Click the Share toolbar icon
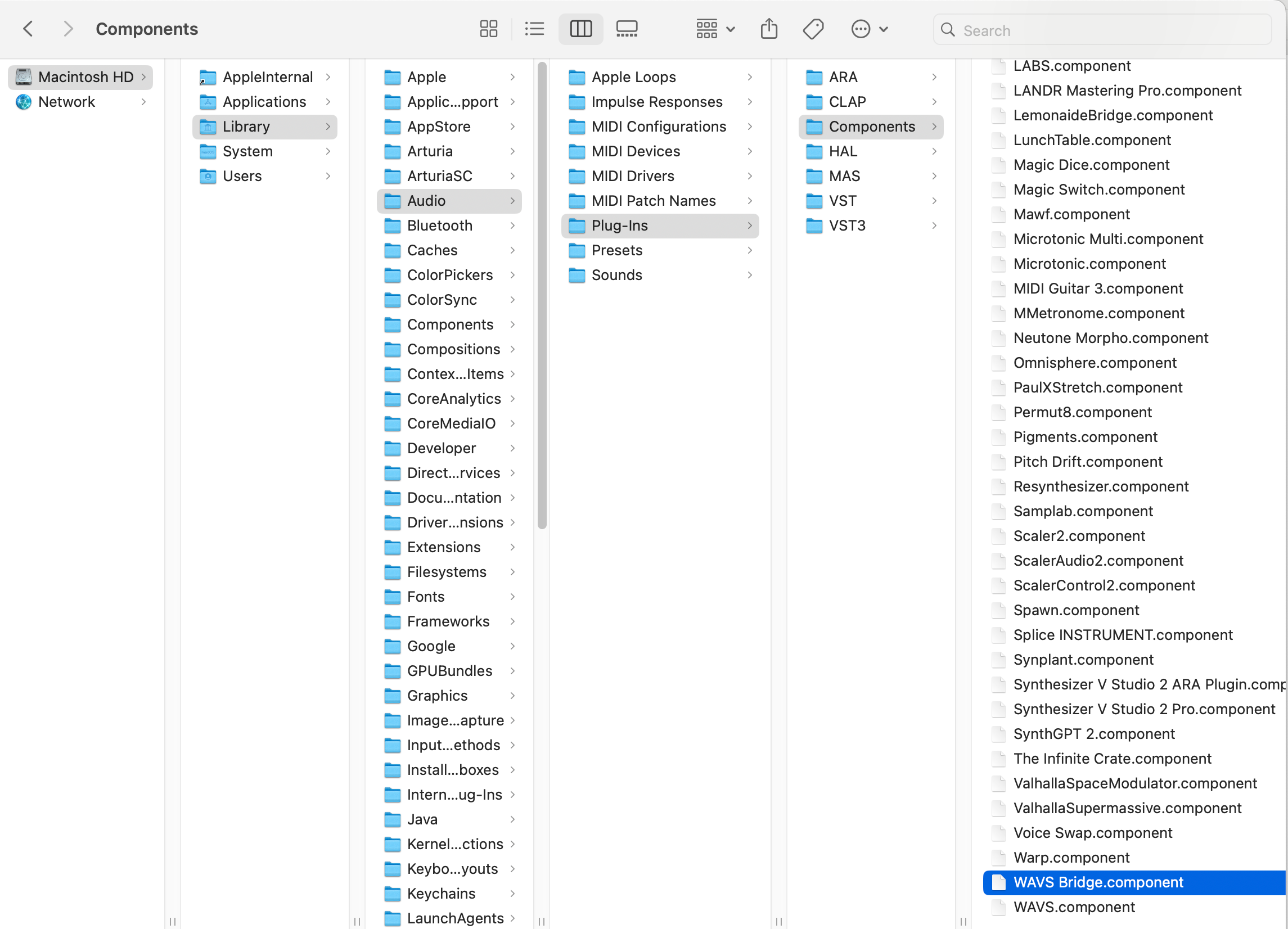 tap(769, 29)
